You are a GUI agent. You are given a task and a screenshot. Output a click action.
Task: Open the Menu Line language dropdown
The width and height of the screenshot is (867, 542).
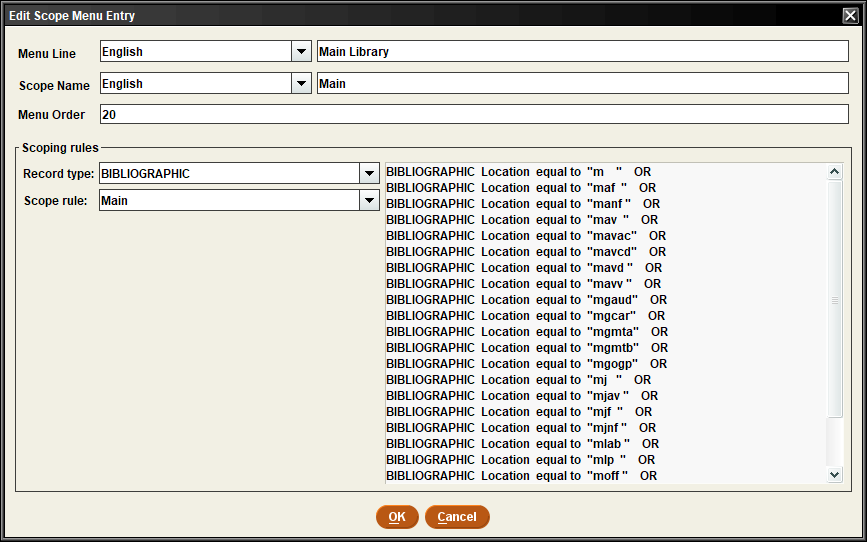click(x=301, y=52)
